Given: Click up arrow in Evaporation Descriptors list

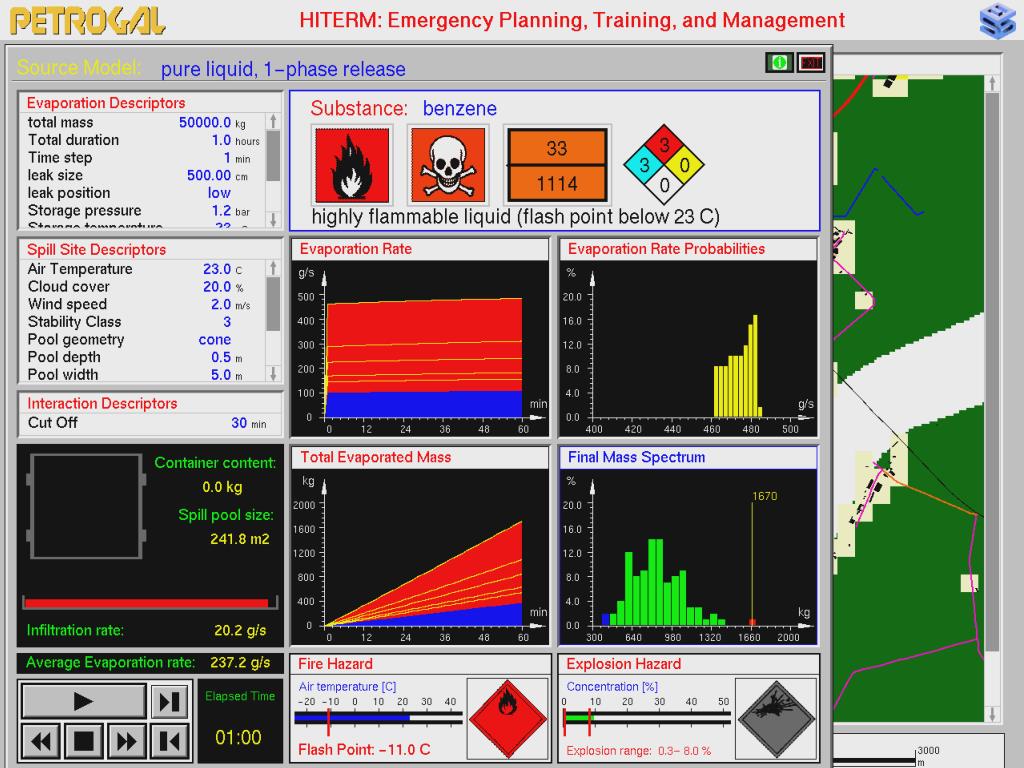Looking at the screenshot, I should [273, 121].
